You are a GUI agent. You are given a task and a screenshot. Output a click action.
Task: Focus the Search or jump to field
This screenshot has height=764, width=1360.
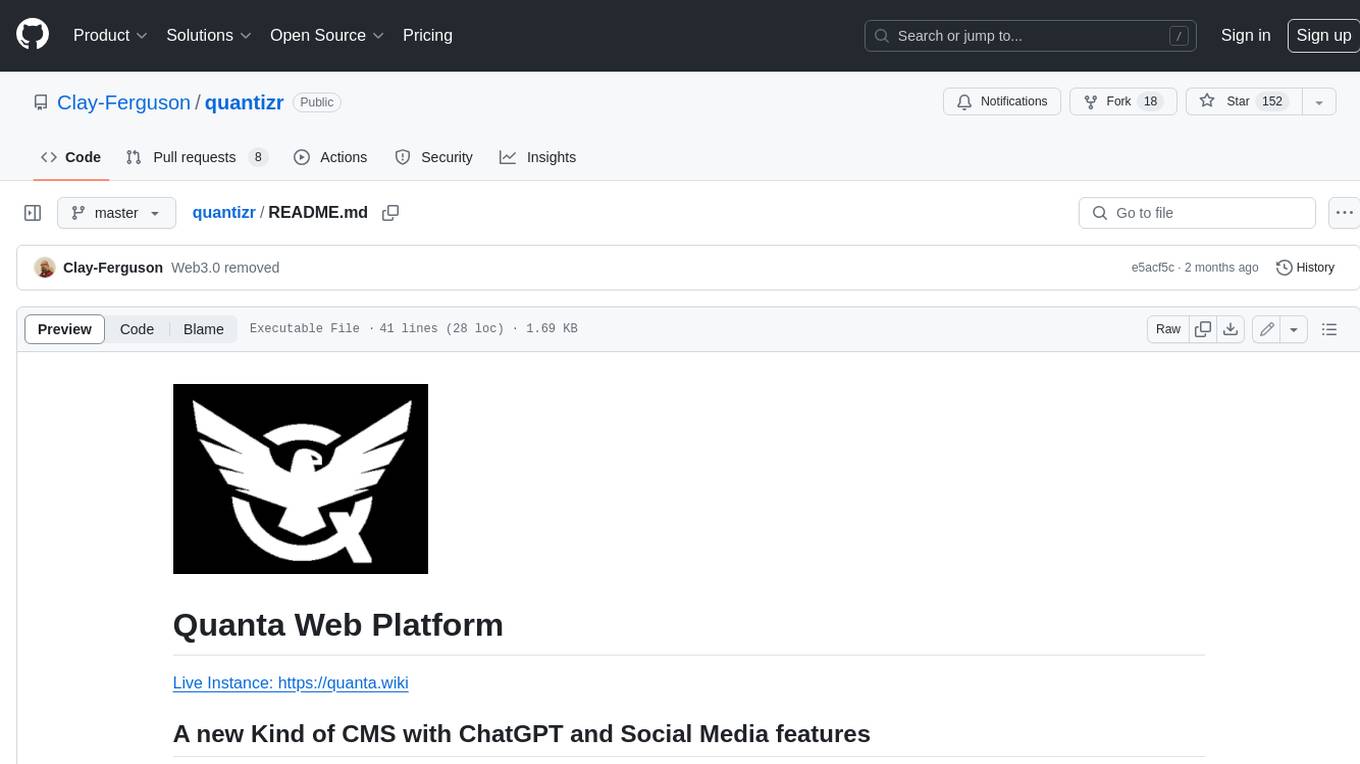point(1032,36)
